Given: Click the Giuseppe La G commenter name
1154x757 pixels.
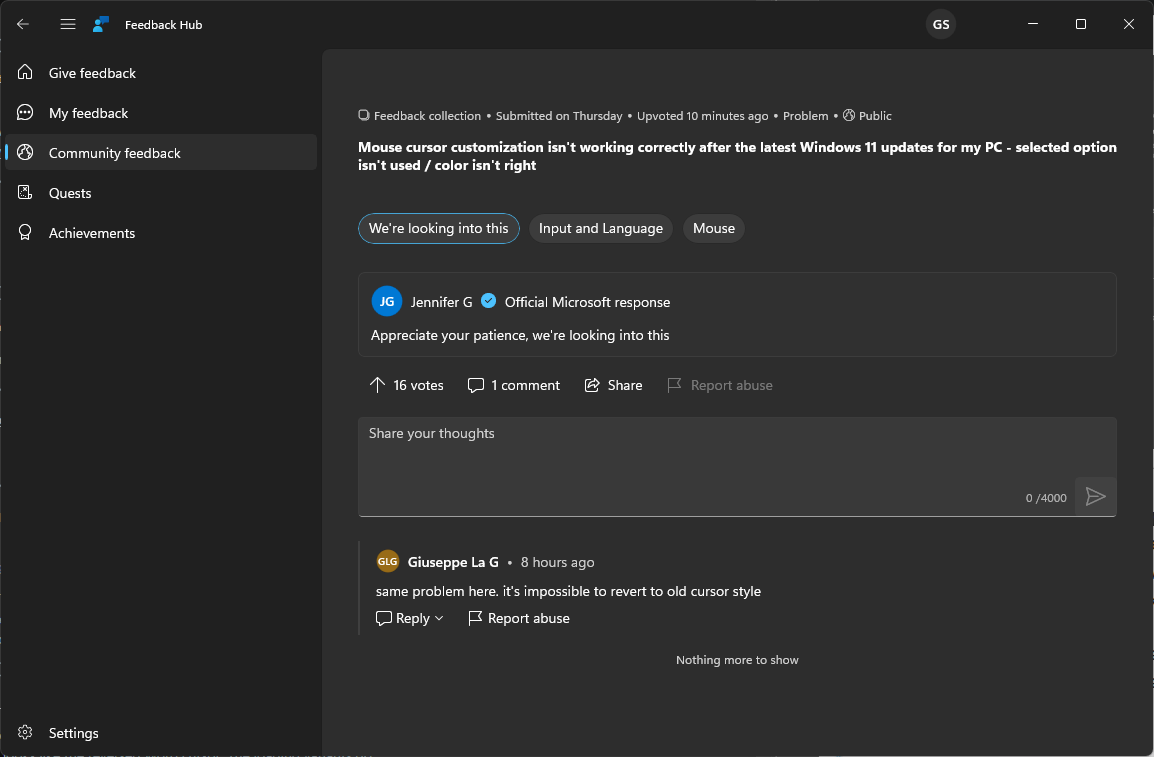Looking at the screenshot, I should 453,562.
